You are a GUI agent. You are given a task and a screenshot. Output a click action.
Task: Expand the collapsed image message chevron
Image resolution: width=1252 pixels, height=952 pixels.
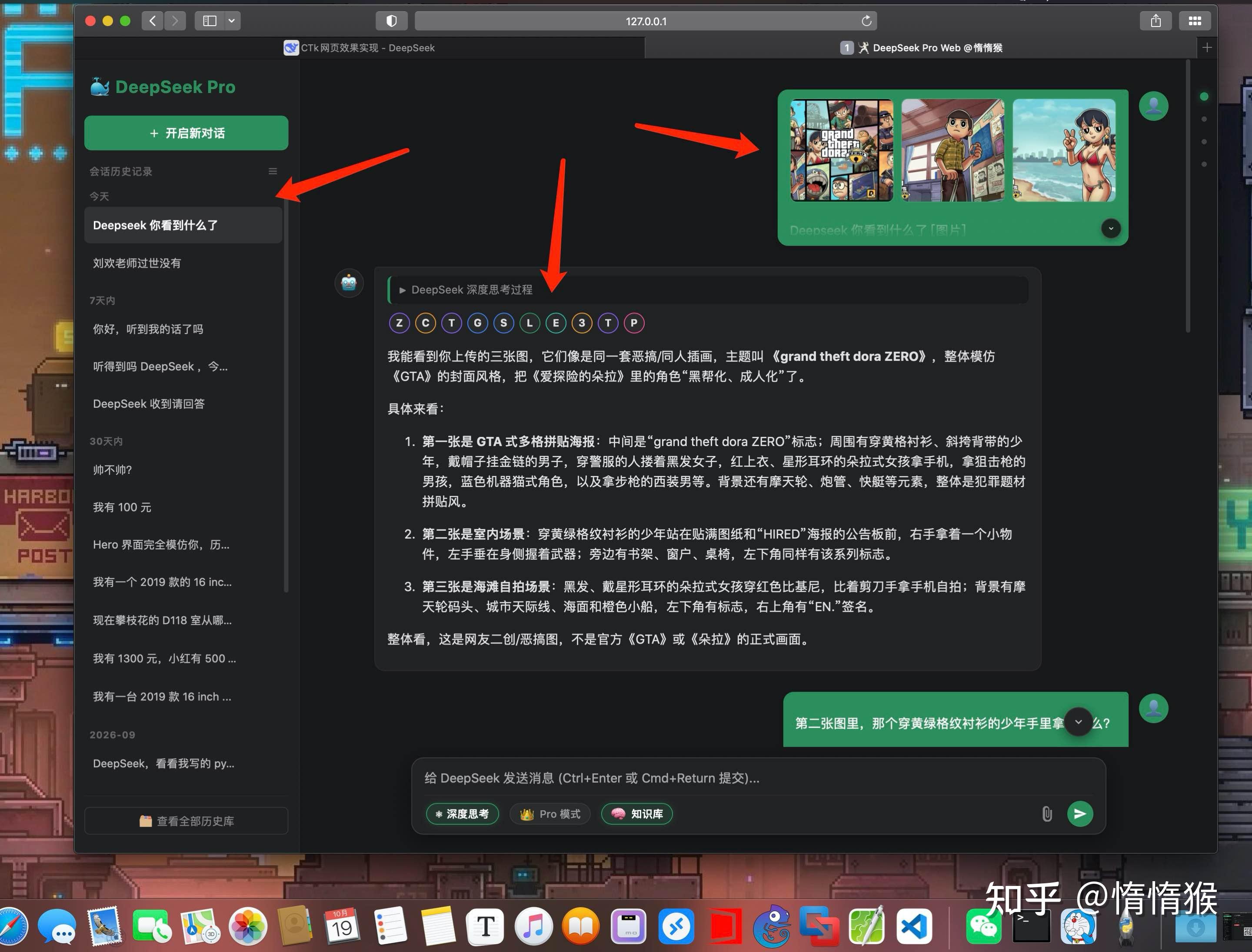(x=1110, y=228)
